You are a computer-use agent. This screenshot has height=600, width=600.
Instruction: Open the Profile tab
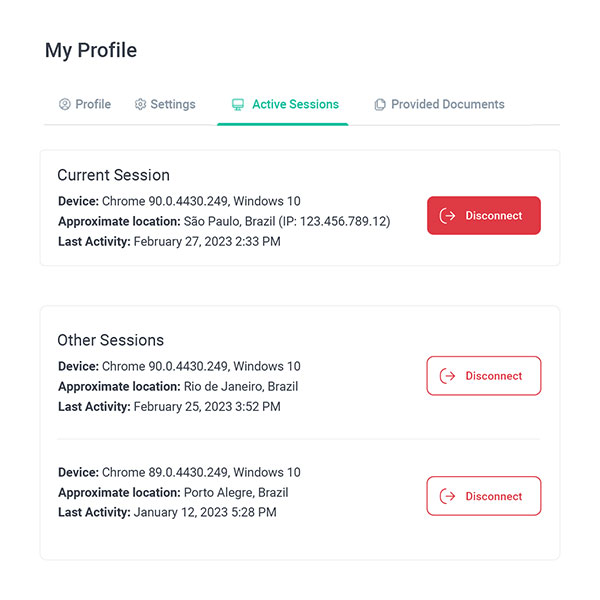point(92,104)
